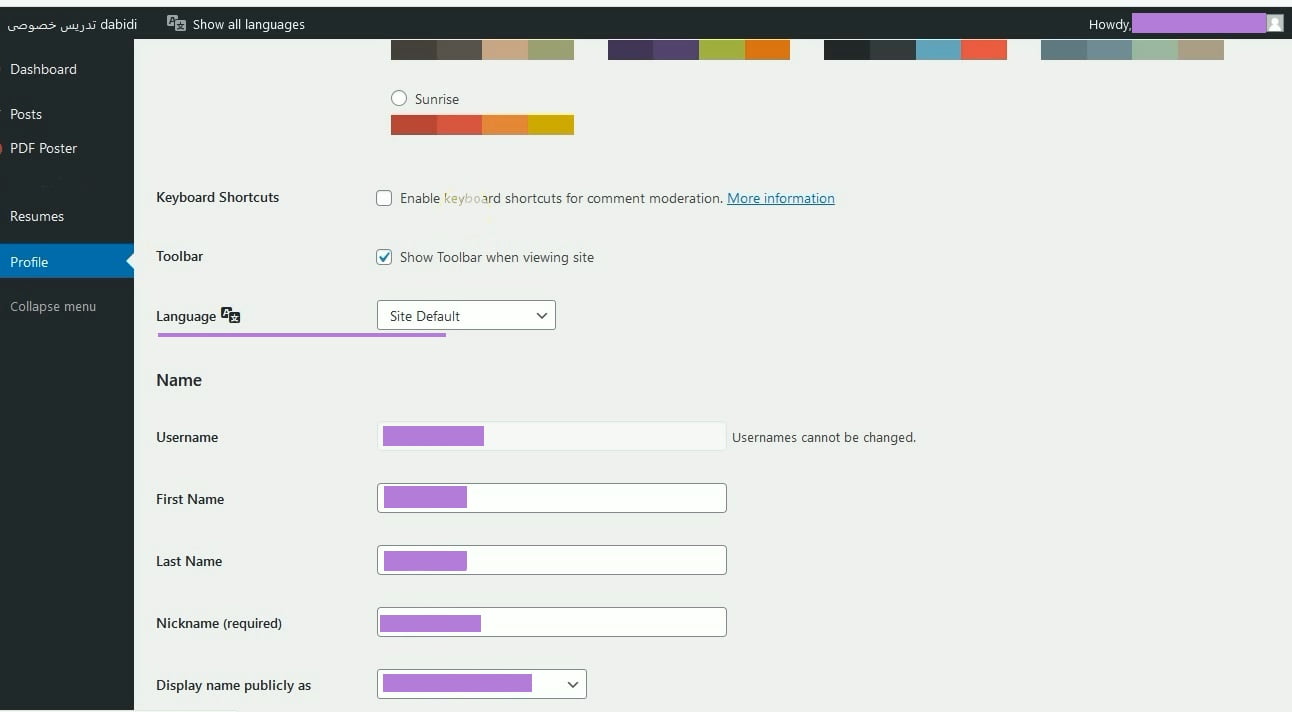This screenshot has height=712, width=1292.
Task: Open the More information link
Action: point(780,198)
